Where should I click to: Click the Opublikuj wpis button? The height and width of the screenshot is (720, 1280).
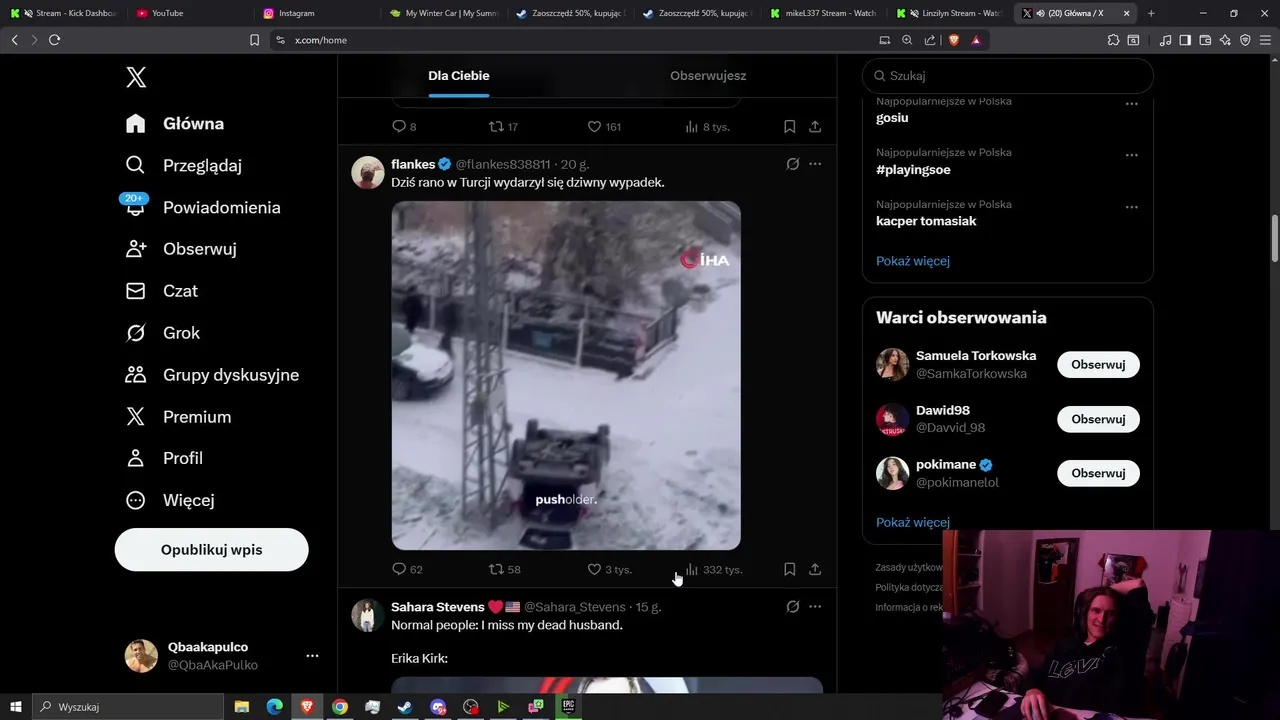212,550
